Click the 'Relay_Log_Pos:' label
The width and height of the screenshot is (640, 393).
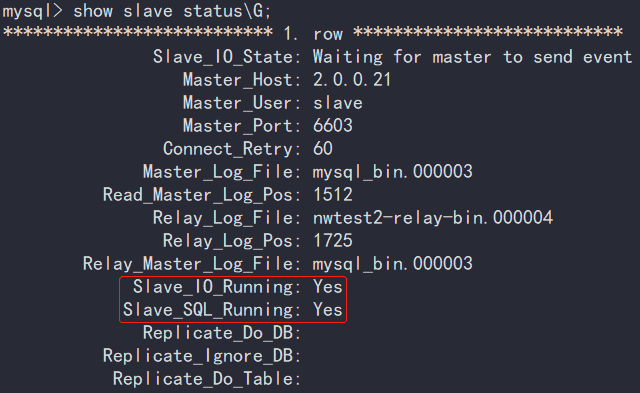(x=232, y=241)
